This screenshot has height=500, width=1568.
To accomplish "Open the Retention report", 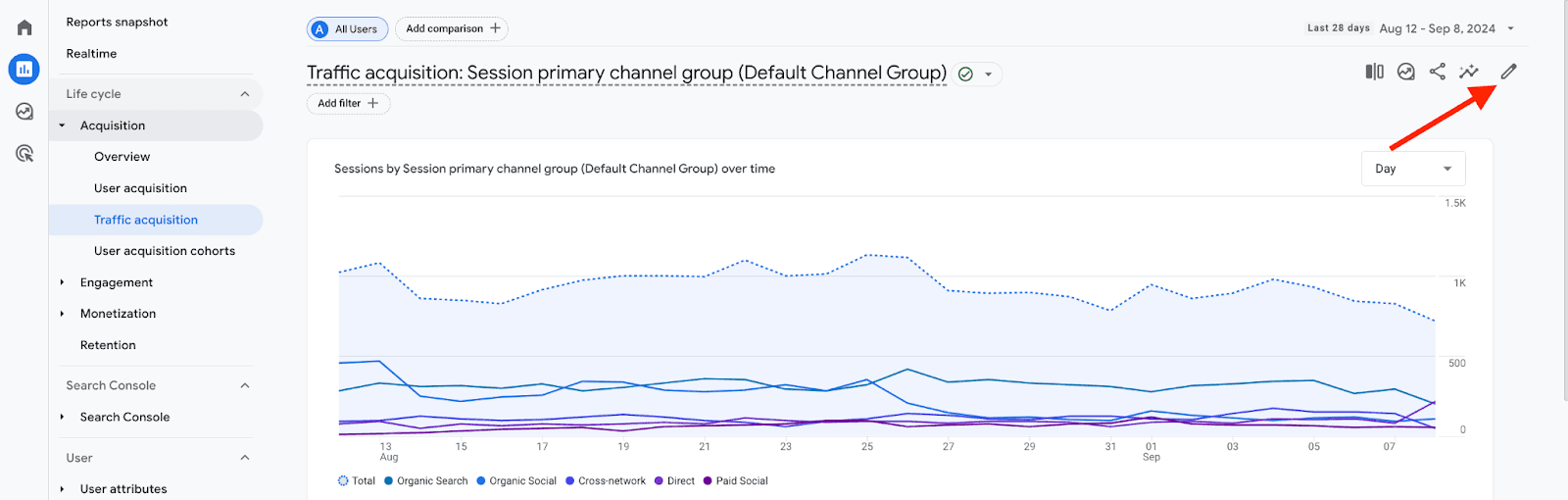I will tap(108, 345).
